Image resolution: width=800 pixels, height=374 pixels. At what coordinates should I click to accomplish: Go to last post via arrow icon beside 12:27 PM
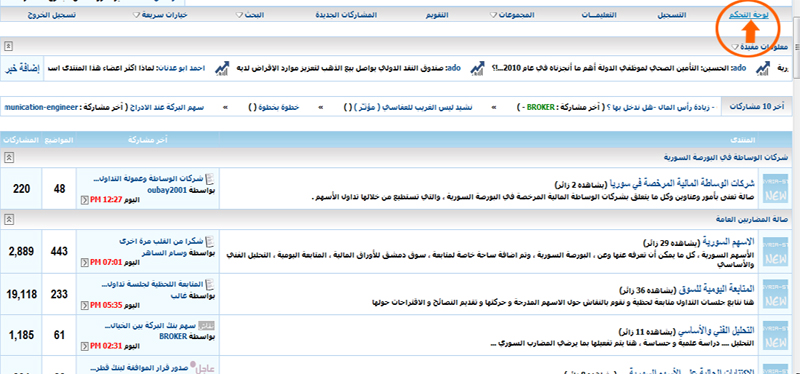pyautogui.click(x=85, y=200)
